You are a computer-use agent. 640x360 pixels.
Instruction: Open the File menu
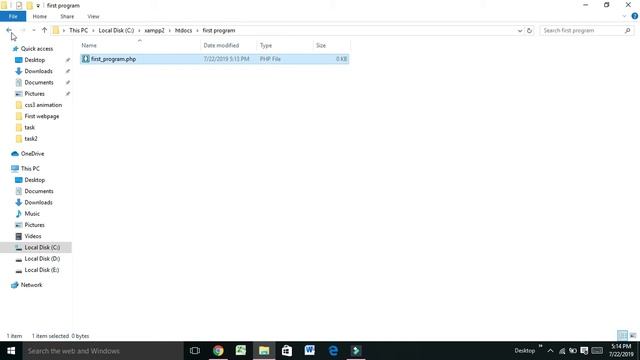point(13,16)
